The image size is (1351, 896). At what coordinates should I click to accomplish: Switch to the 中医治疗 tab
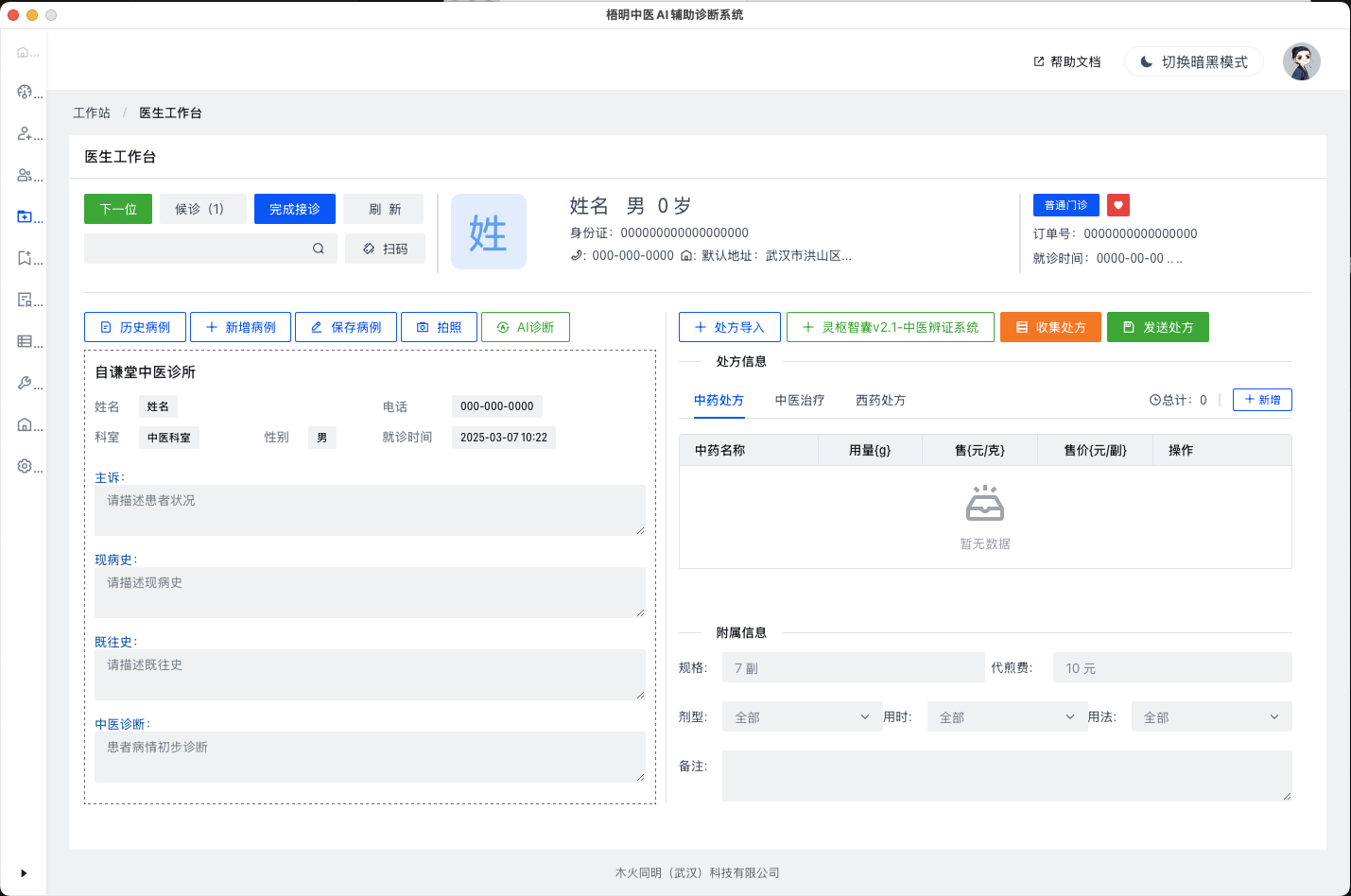[800, 401]
